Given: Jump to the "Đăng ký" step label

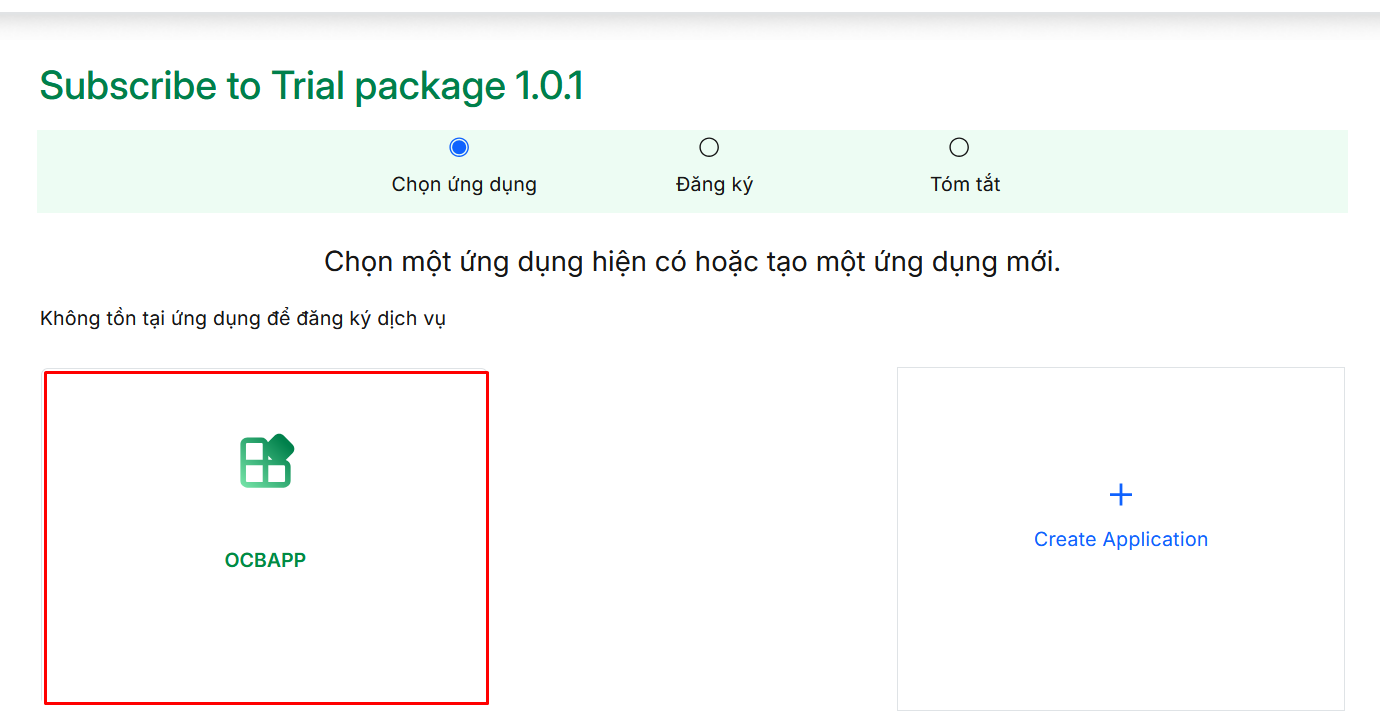Looking at the screenshot, I should coord(714,185).
